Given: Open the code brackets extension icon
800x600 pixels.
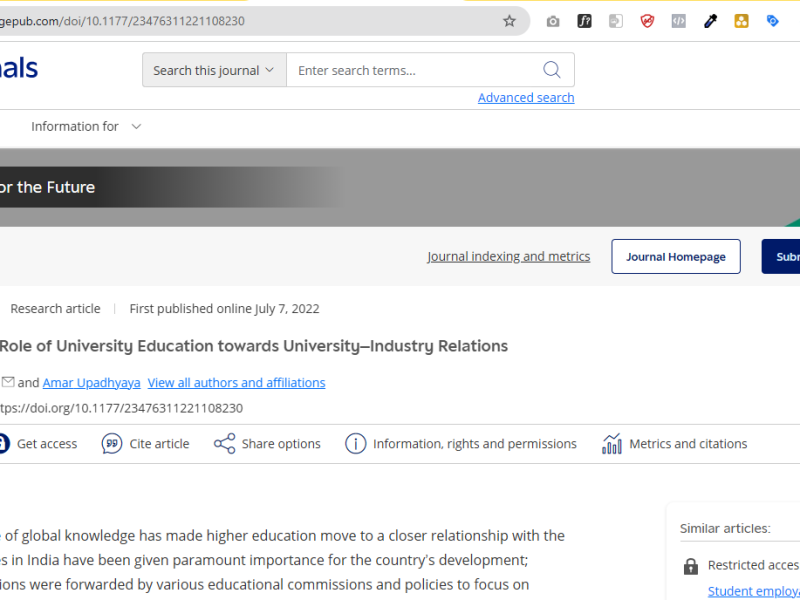Looking at the screenshot, I should 678,21.
